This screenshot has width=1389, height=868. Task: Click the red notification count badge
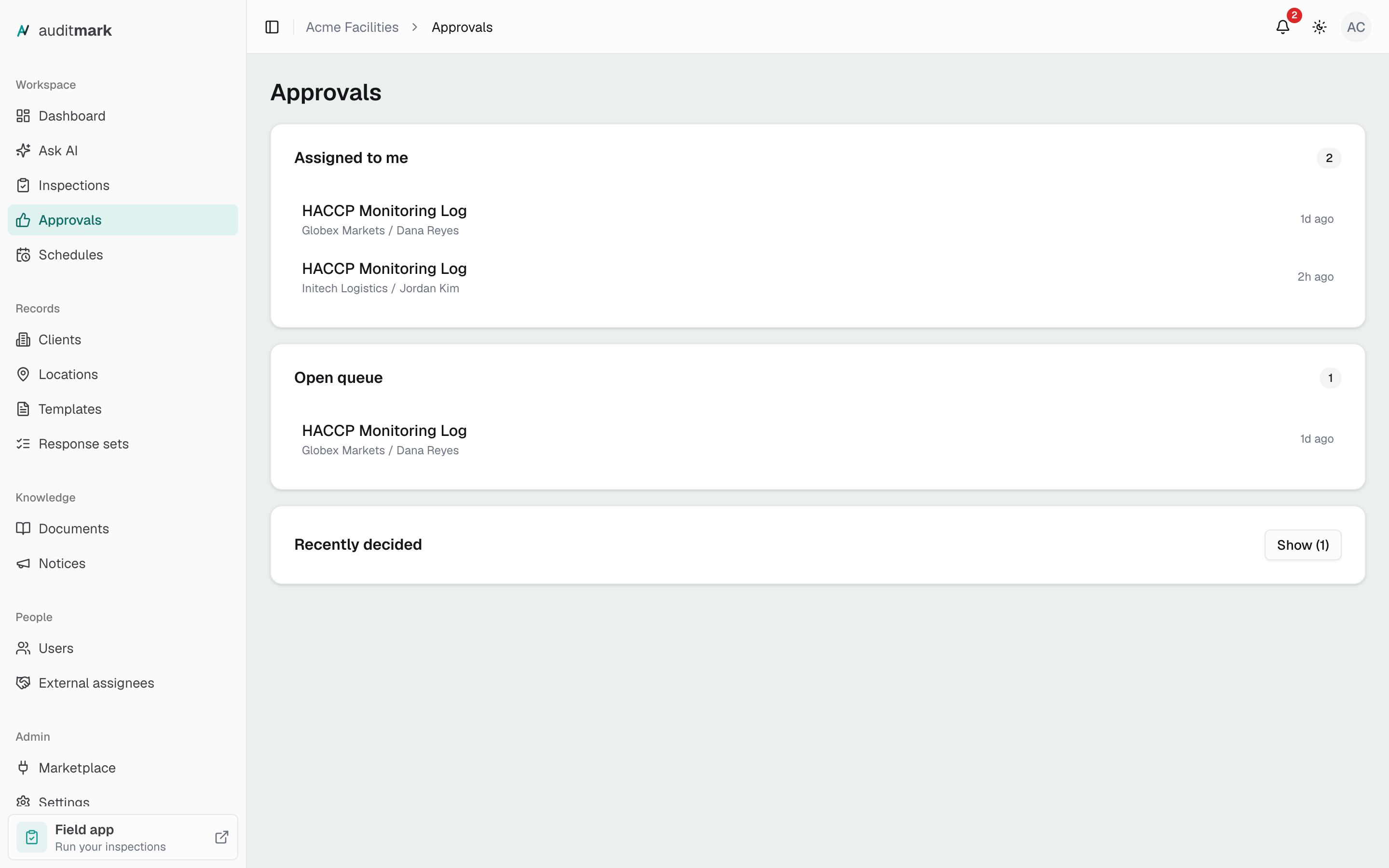[1294, 15]
